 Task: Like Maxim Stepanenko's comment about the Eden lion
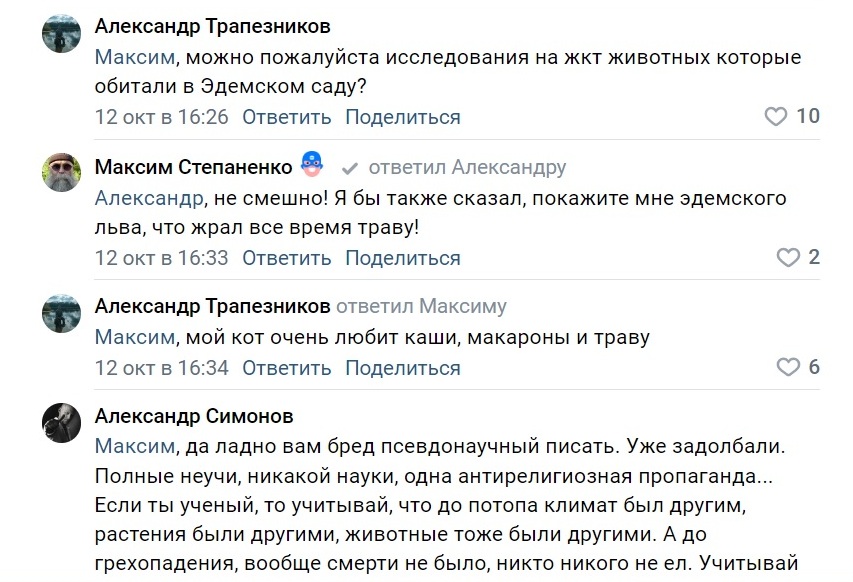789,258
